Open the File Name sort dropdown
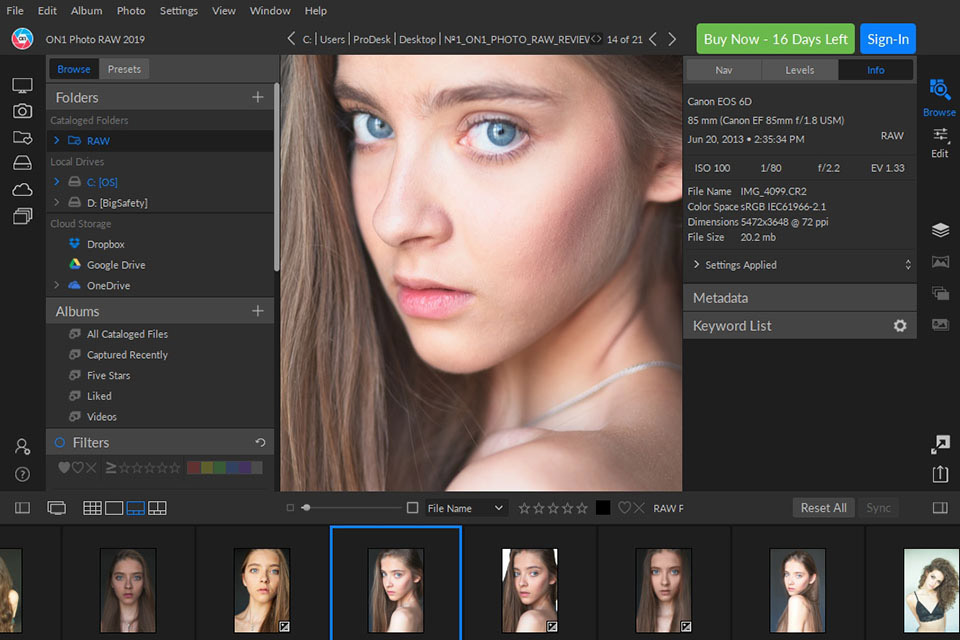The width and height of the screenshot is (960, 640). (x=465, y=508)
